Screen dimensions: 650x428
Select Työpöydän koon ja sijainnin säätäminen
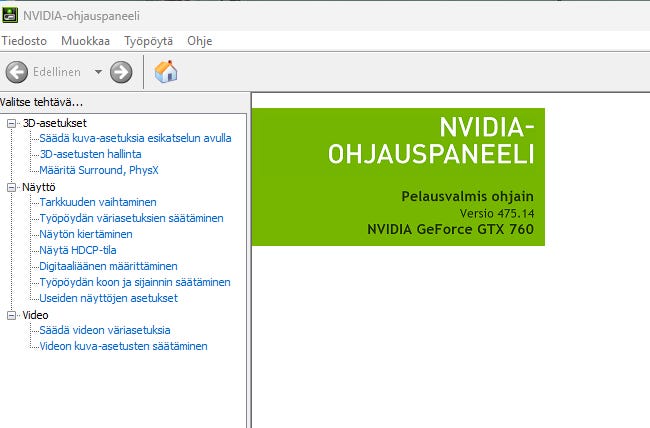point(135,282)
